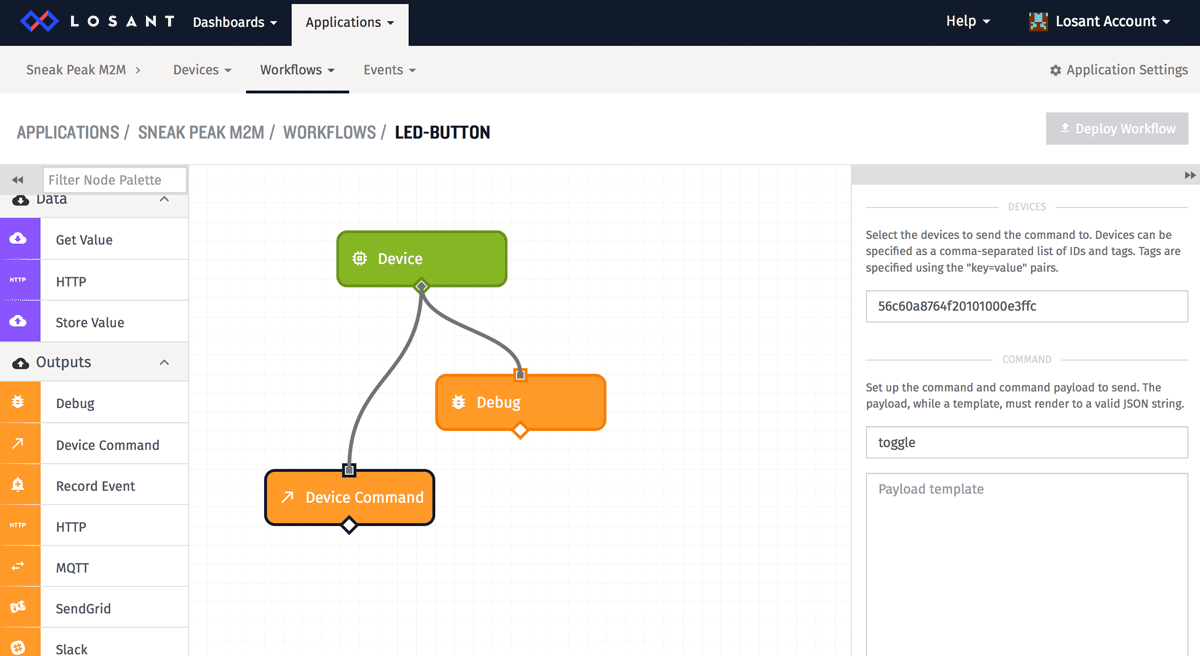The width and height of the screenshot is (1200, 656).
Task: Click the Record Event bell icon
Action: pyautogui.click(x=18, y=485)
